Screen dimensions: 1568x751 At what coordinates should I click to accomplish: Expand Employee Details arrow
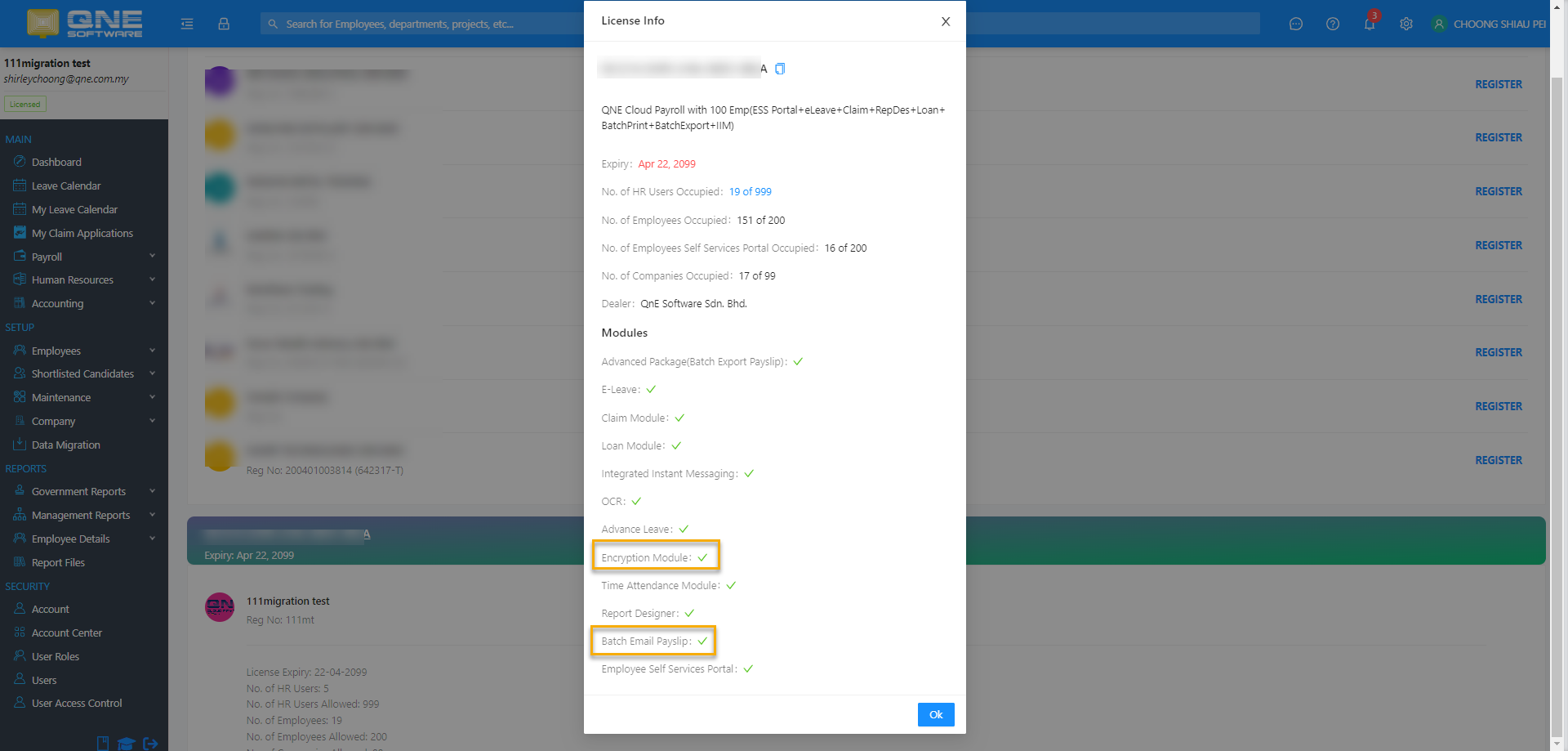153,539
